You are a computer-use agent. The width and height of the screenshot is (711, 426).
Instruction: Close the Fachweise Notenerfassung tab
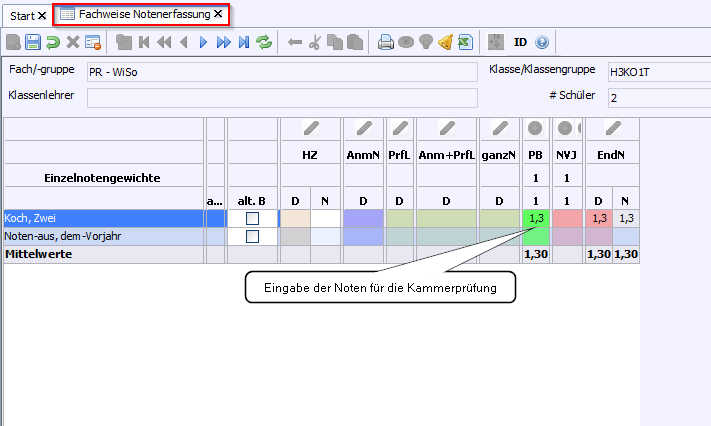coord(218,15)
